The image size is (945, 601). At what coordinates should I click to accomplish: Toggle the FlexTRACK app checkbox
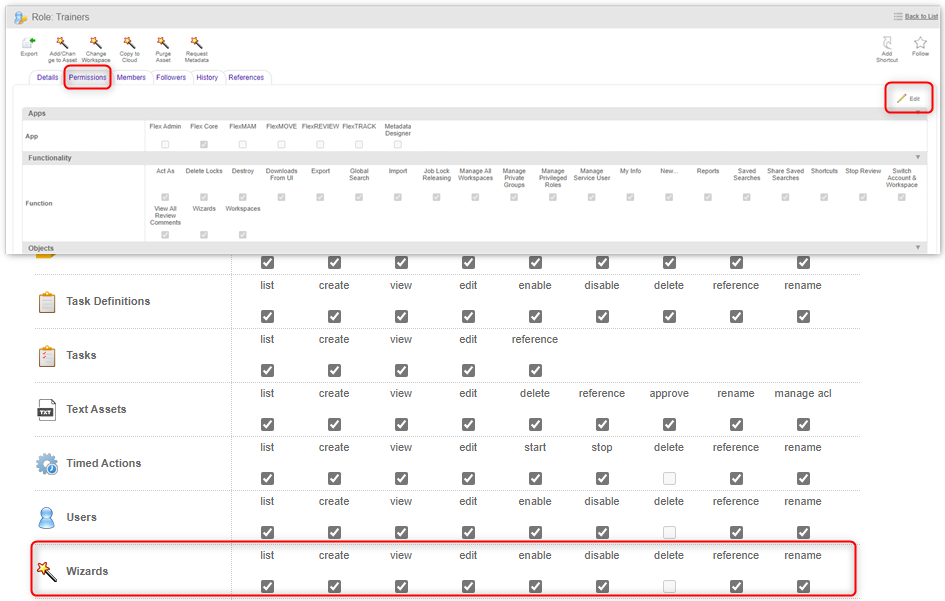click(359, 145)
